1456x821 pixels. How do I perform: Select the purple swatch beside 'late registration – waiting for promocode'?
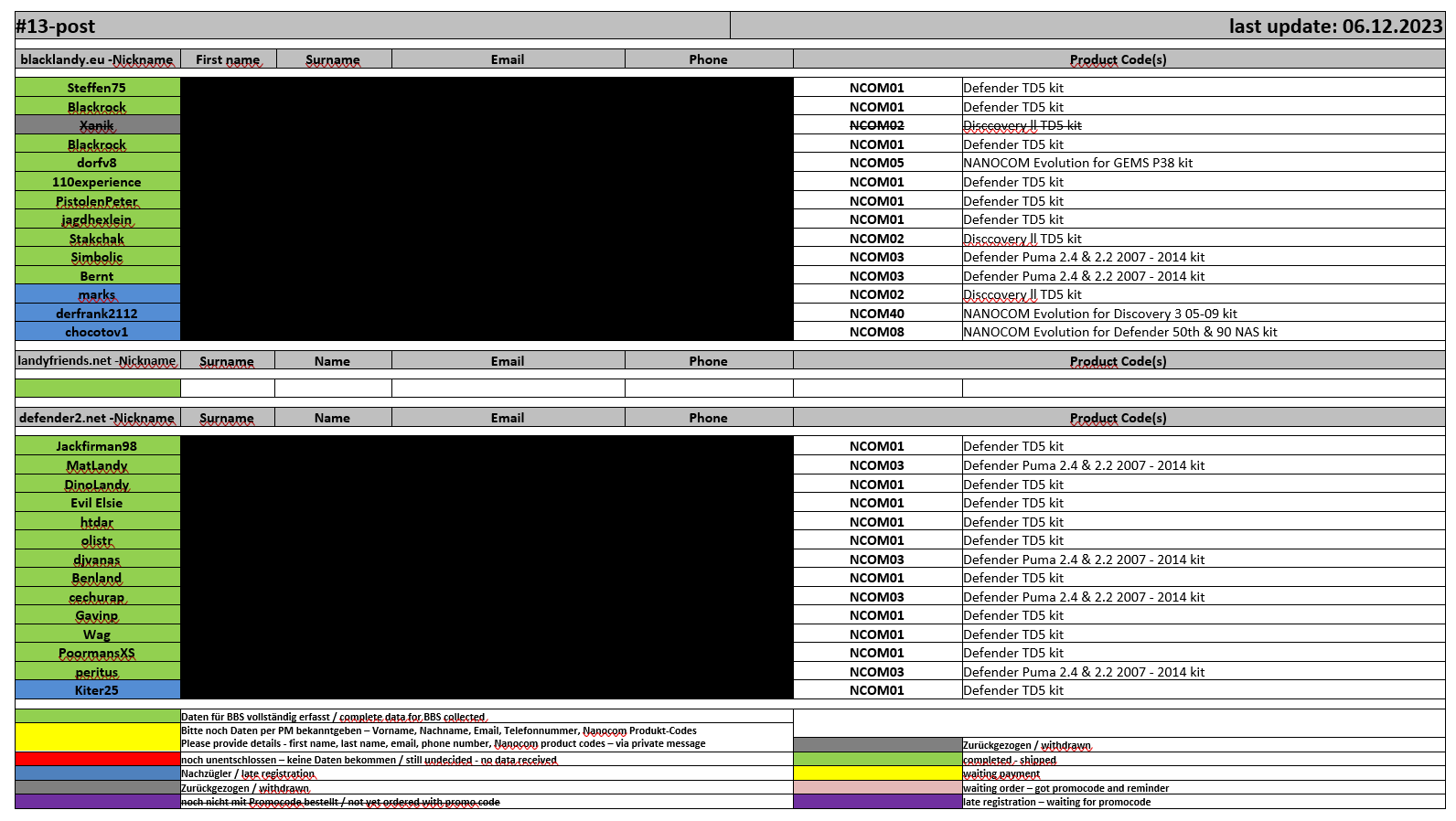877,802
